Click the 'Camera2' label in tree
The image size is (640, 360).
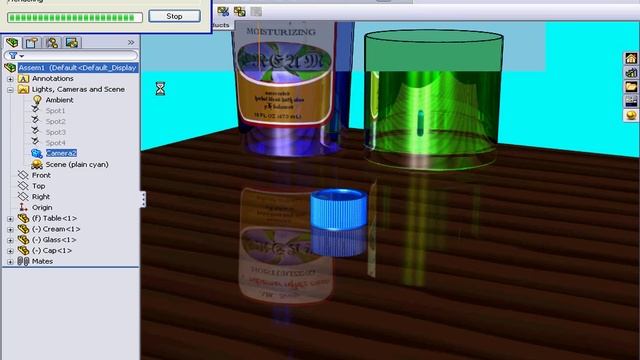61,153
